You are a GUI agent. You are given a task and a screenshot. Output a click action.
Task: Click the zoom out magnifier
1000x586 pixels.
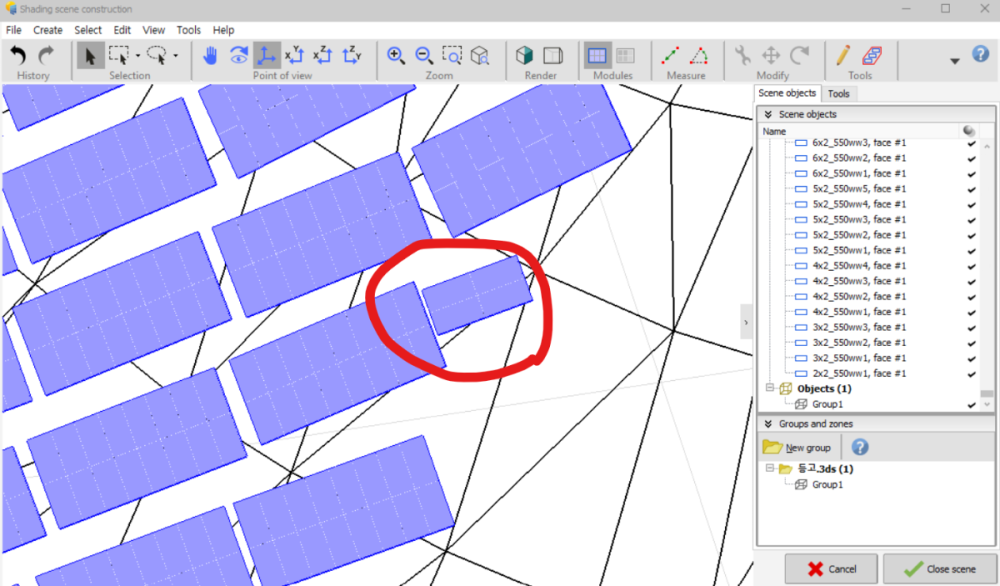424,56
